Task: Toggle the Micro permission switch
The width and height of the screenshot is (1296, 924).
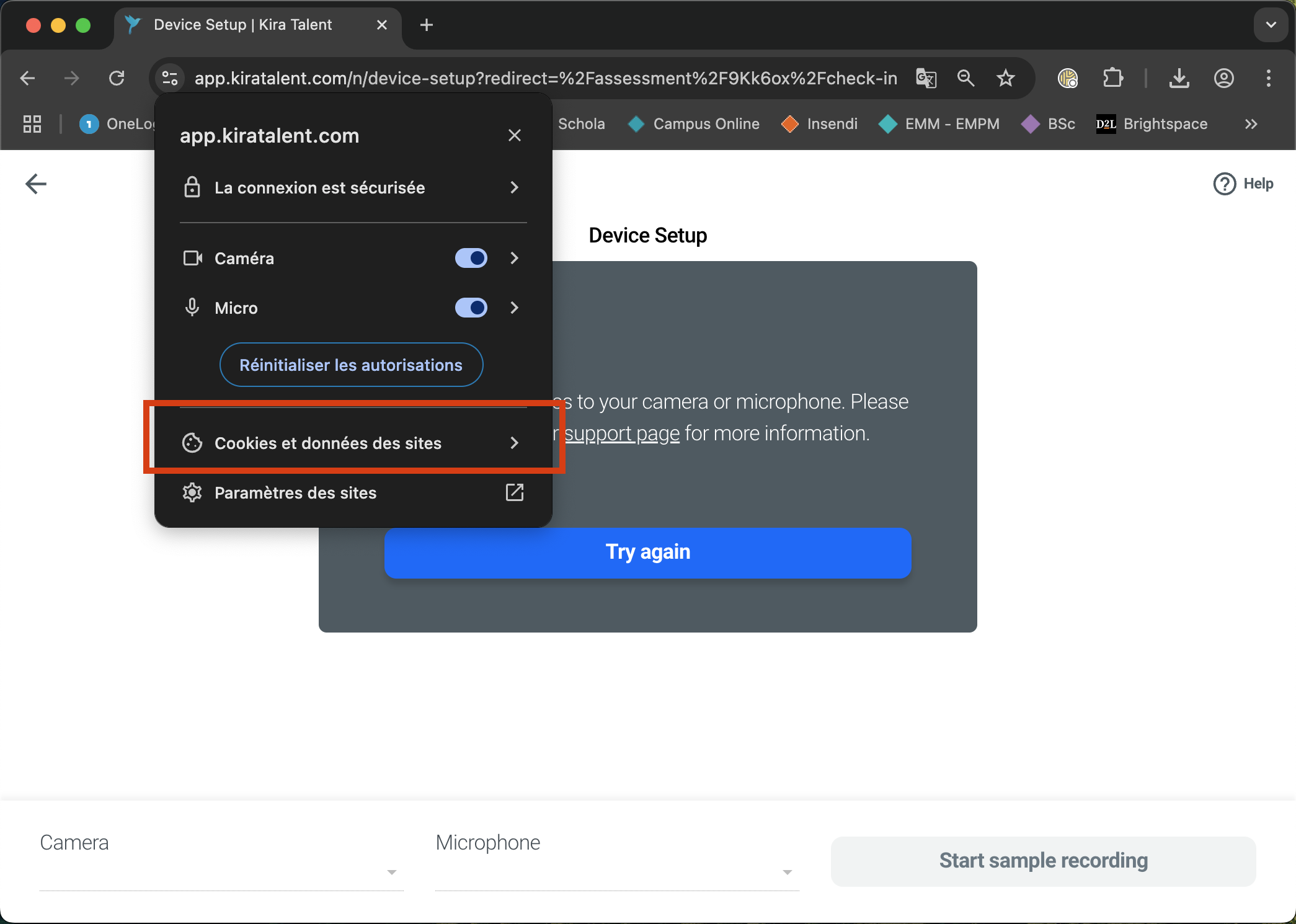Action: pyautogui.click(x=471, y=308)
